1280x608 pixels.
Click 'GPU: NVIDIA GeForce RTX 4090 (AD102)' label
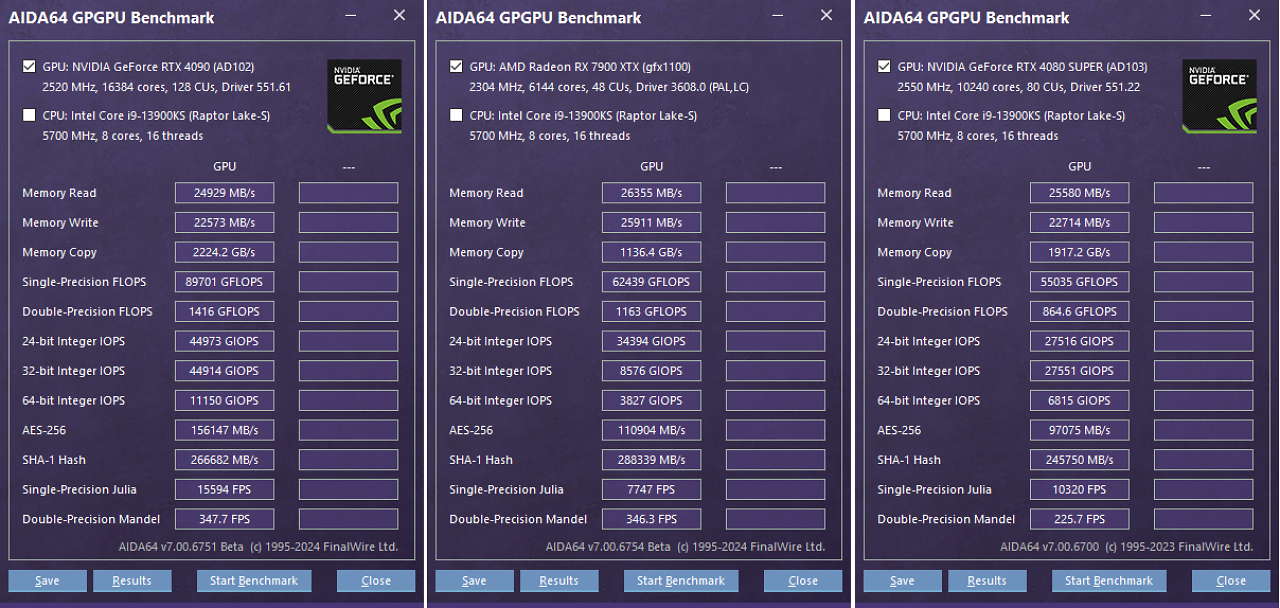[148, 67]
